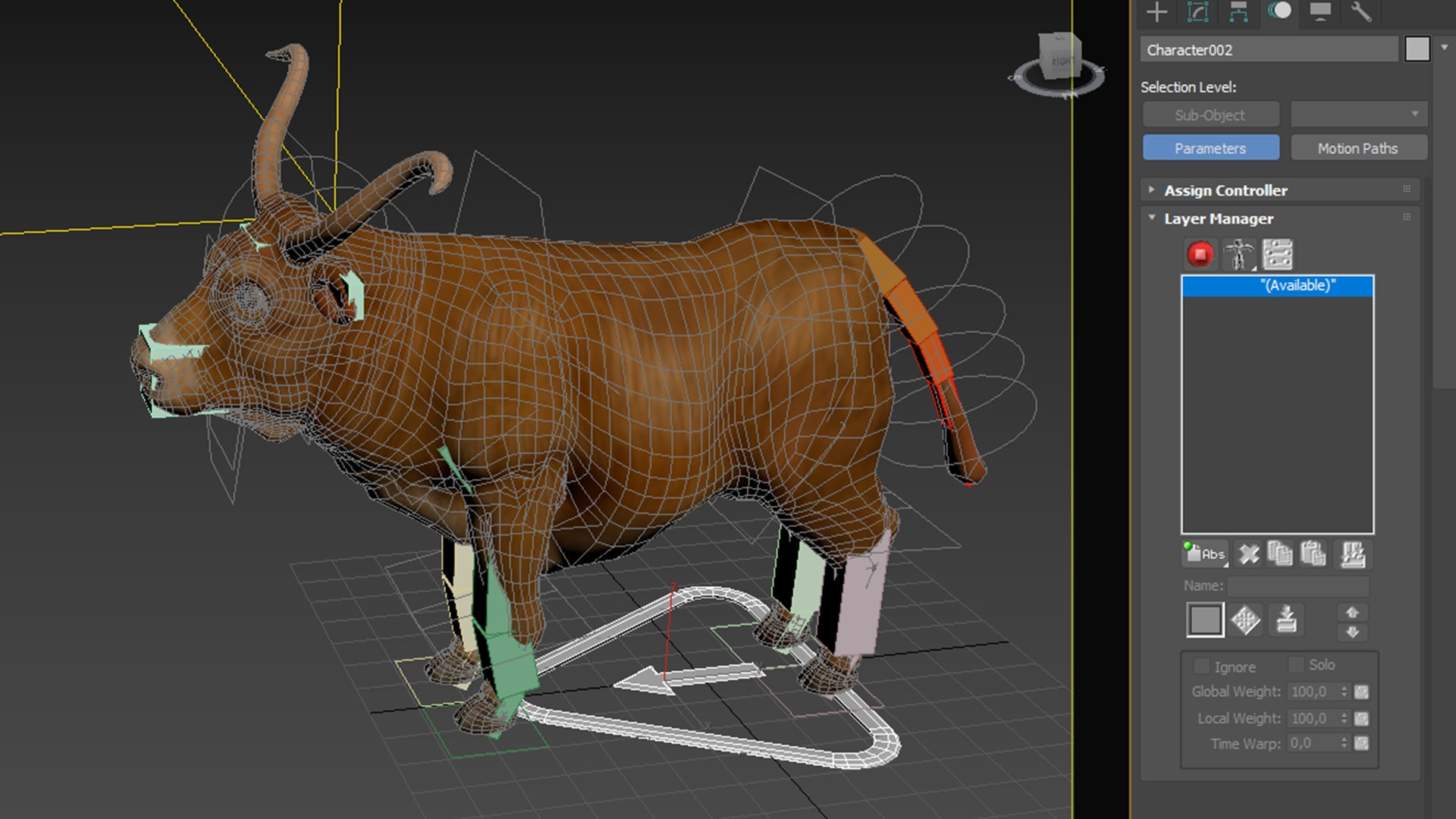The height and width of the screenshot is (819, 1456).
Task: Paste the copied layer
Action: click(x=1313, y=554)
